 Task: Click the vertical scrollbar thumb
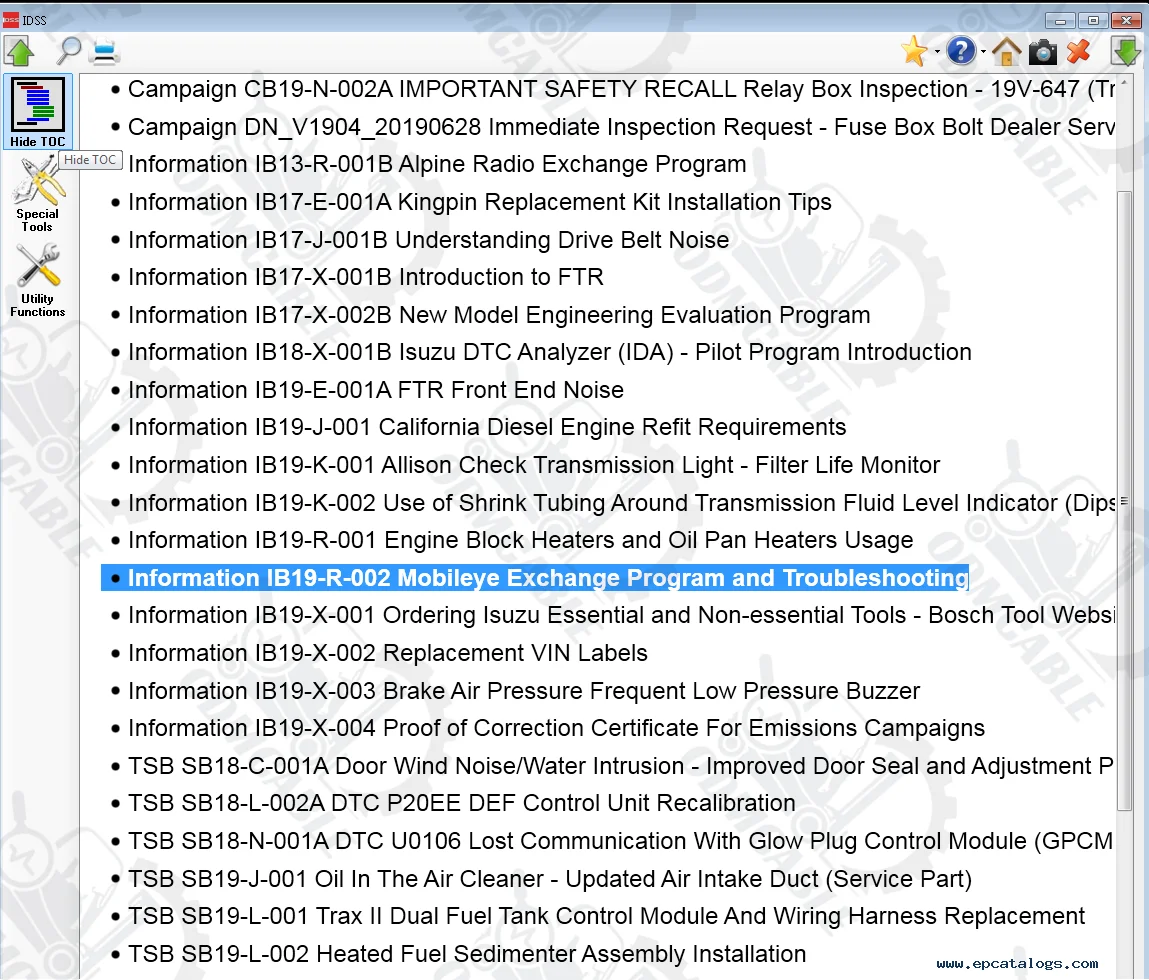pos(1124,500)
